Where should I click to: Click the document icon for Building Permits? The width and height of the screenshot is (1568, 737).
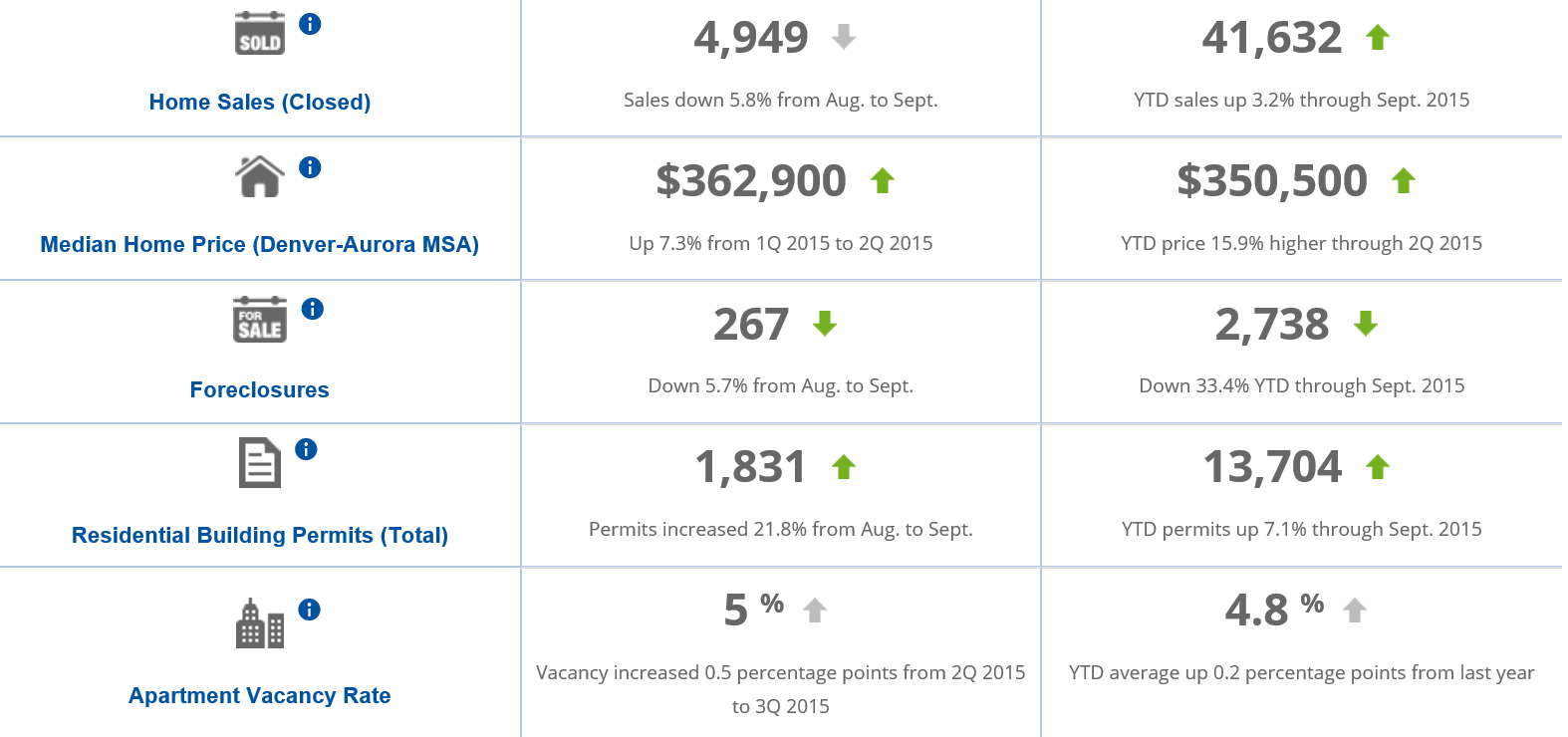[x=260, y=463]
